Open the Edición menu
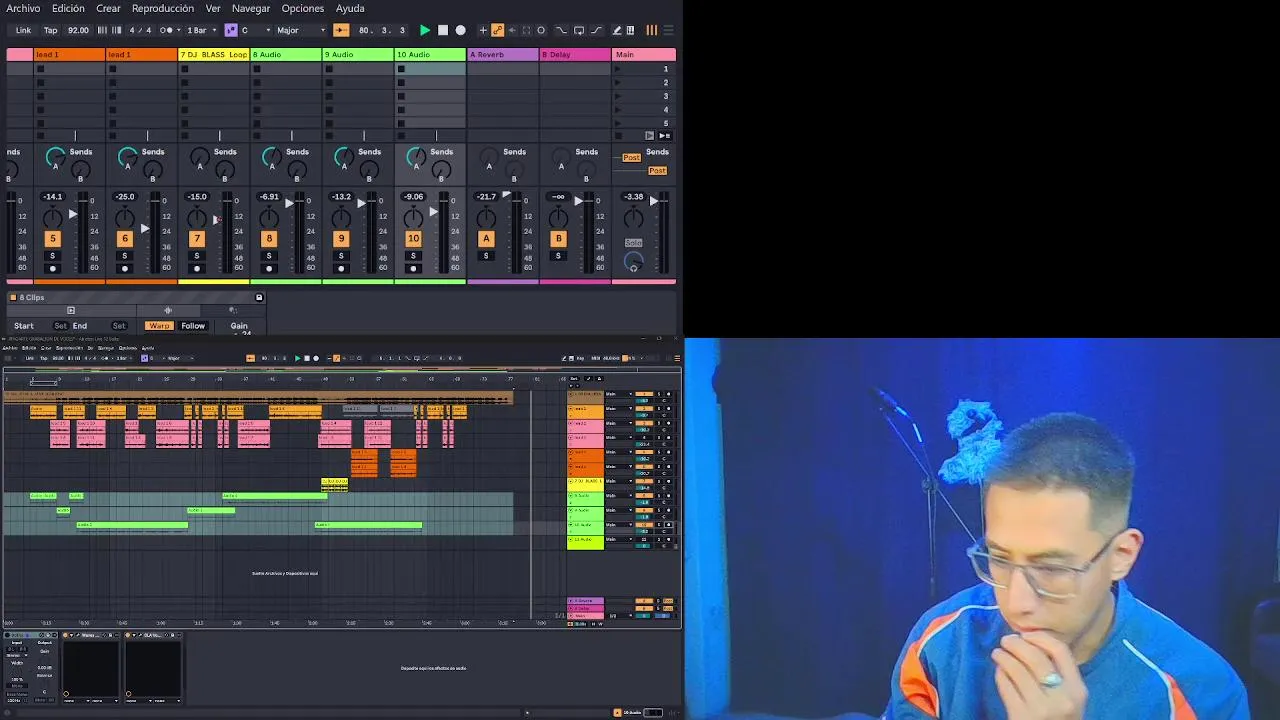This screenshot has height=720, width=1280. click(68, 8)
